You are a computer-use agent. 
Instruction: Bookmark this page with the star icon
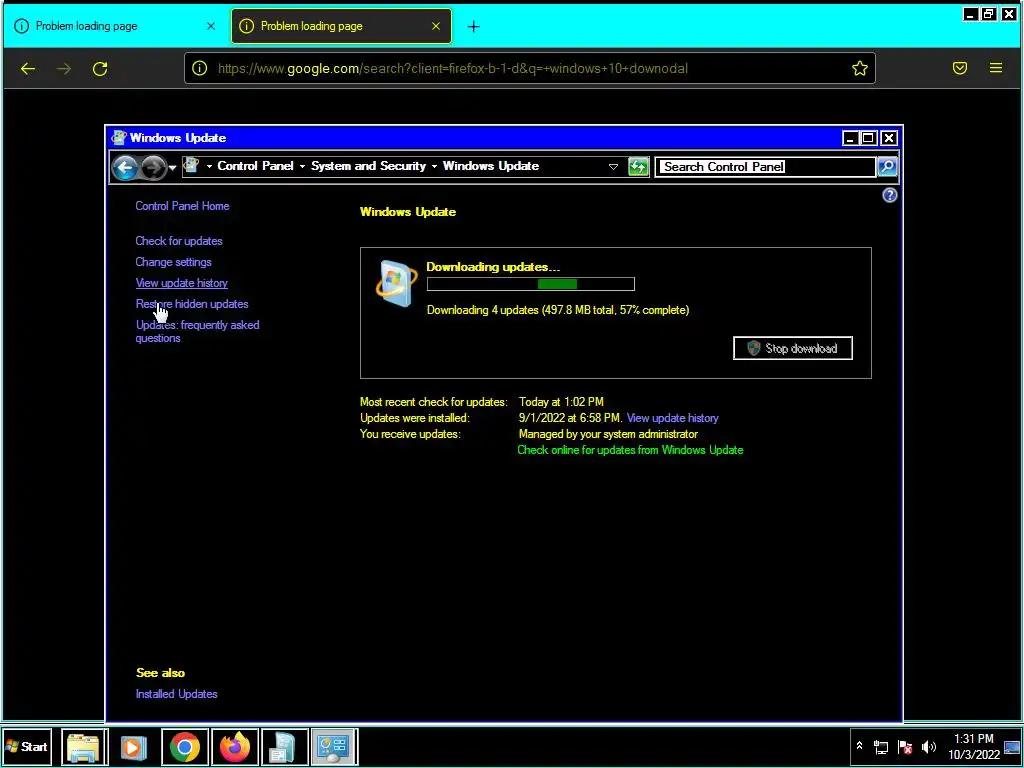tap(859, 68)
